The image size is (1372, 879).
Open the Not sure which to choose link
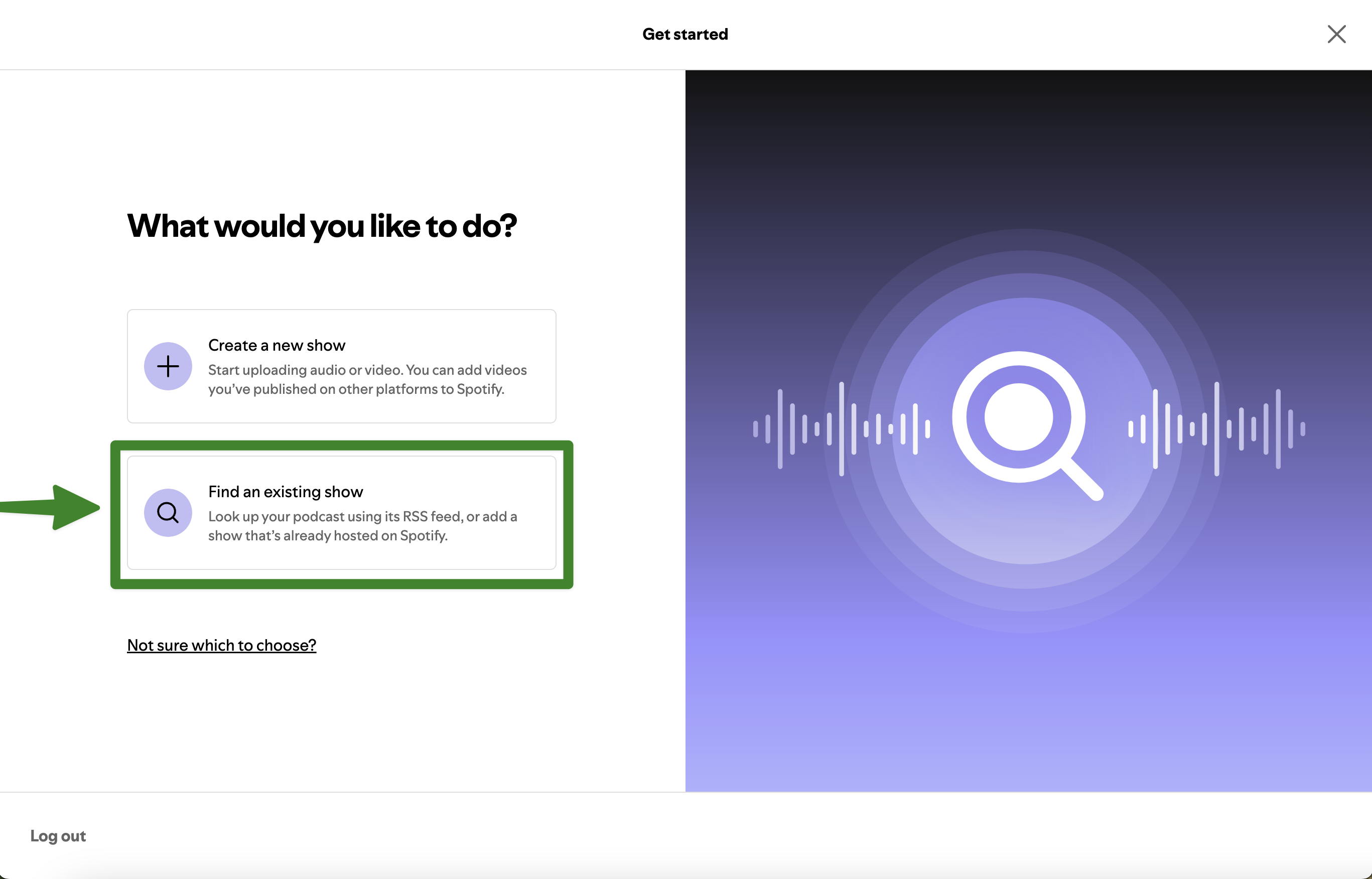point(221,645)
